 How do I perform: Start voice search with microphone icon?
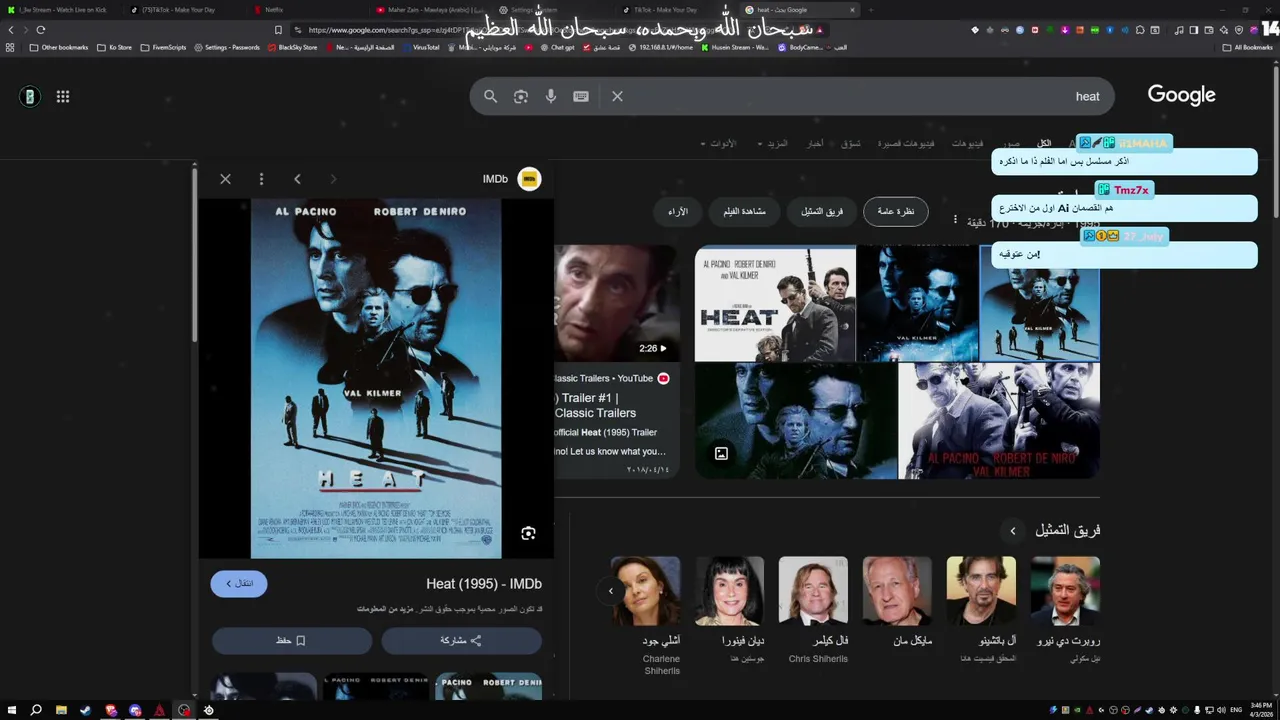550,96
